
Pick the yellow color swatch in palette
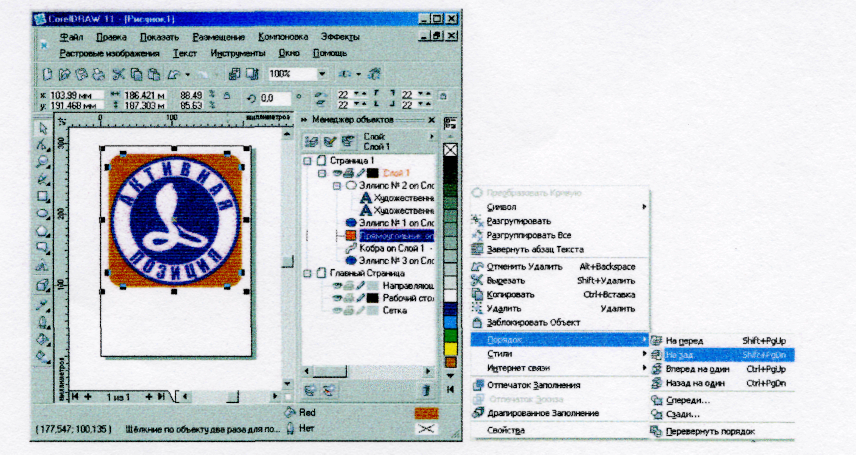[x=450, y=348]
